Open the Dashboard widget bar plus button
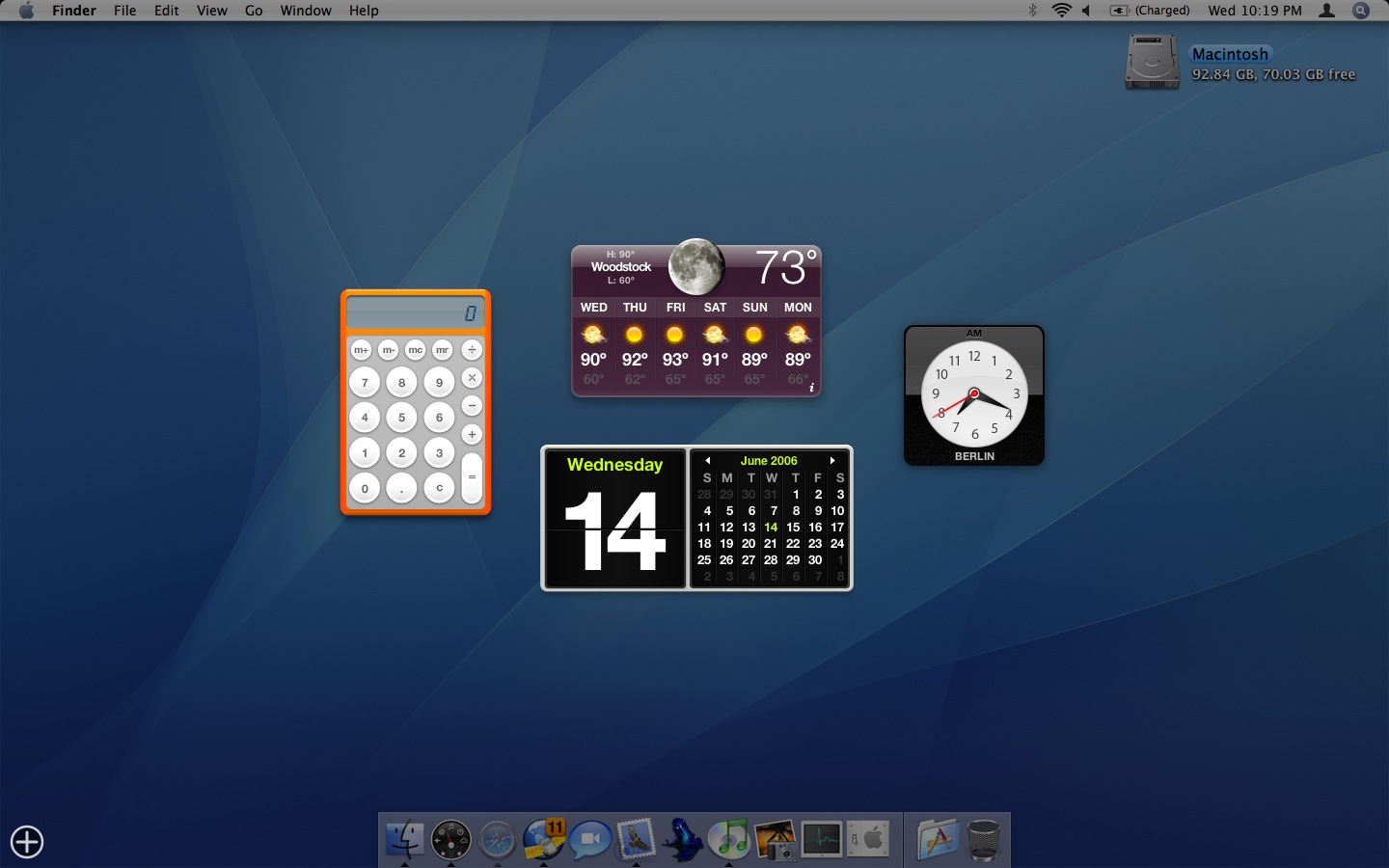The width and height of the screenshot is (1389, 868). tap(27, 842)
